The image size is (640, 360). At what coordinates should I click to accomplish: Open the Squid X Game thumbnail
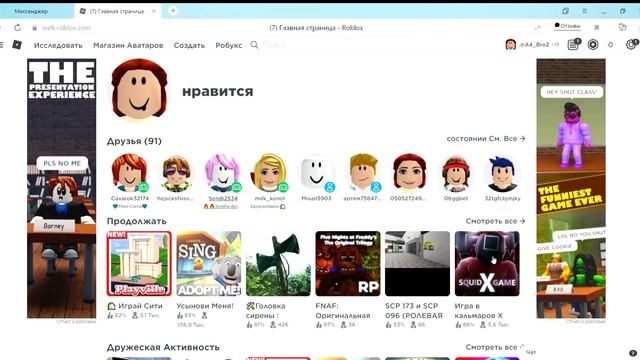(x=487, y=264)
